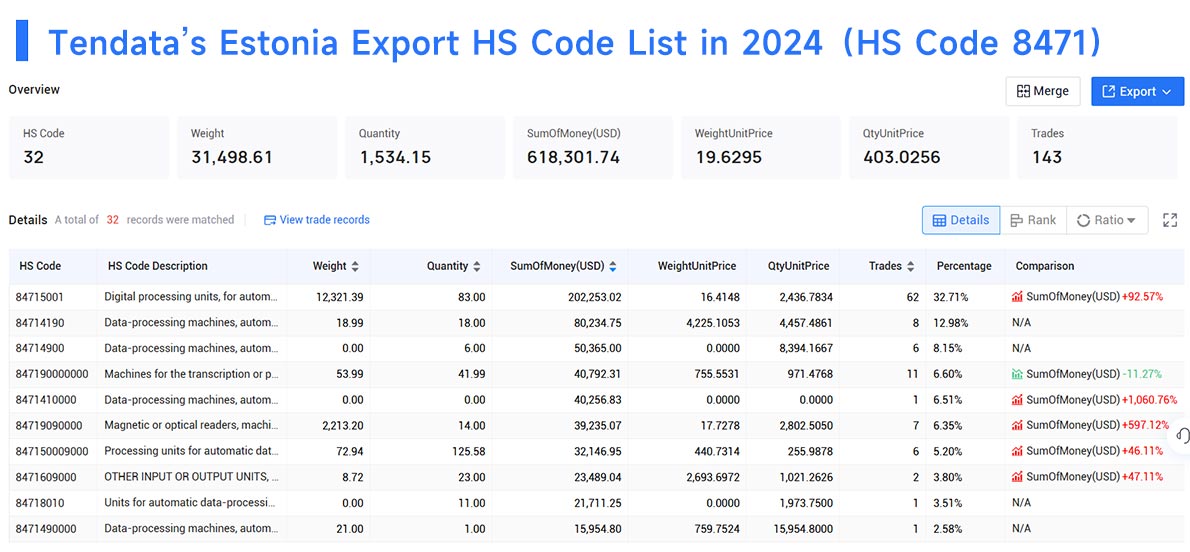The height and width of the screenshot is (552, 1190).
Task: Select HS Code 84718010 cell
Action: click(38, 503)
